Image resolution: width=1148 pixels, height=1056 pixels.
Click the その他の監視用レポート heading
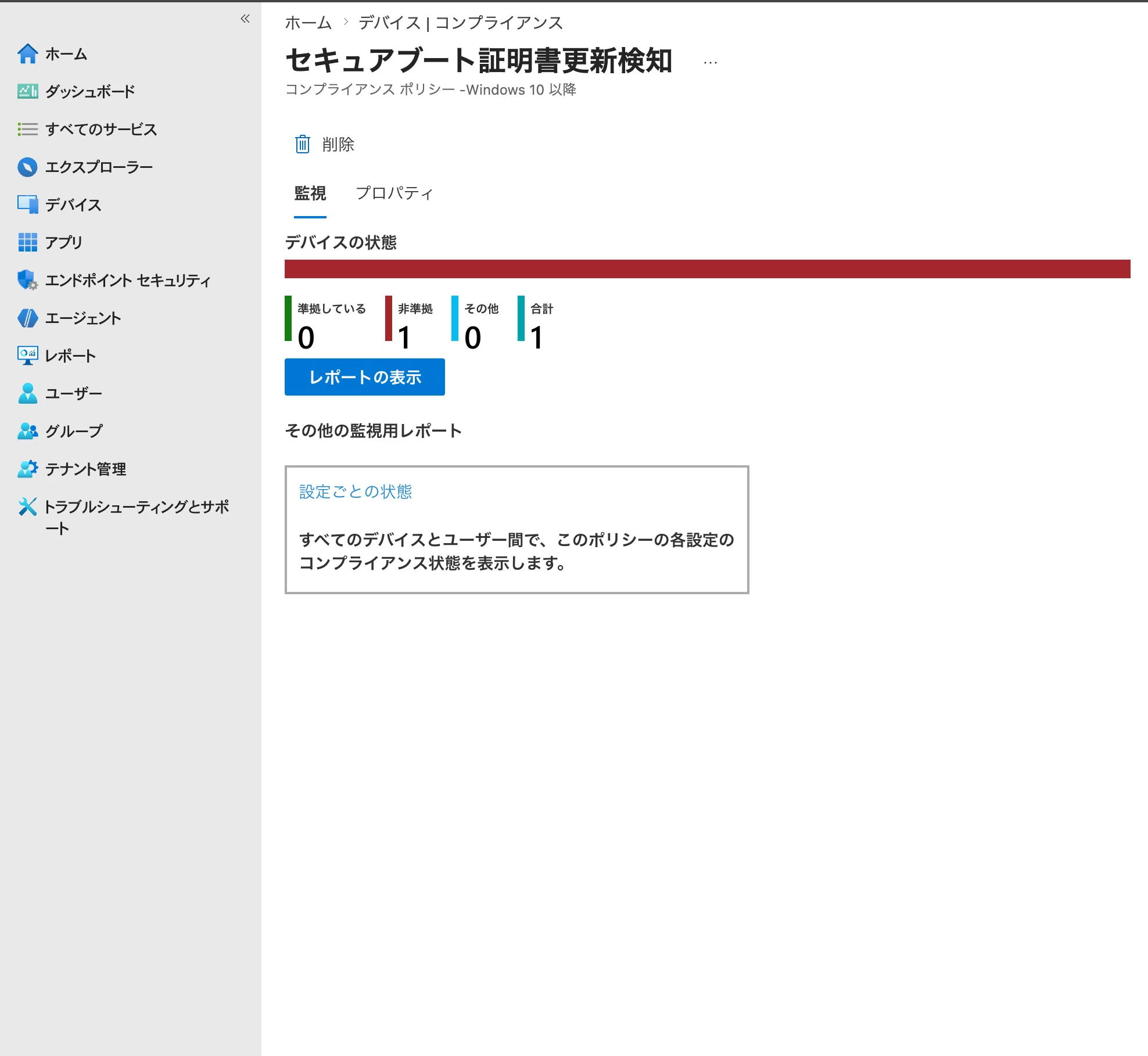point(373,430)
